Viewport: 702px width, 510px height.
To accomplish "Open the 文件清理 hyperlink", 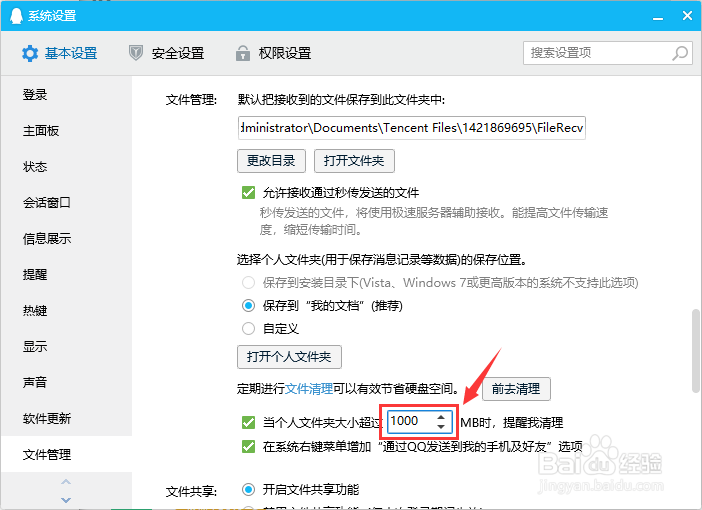I will [309, 389].
